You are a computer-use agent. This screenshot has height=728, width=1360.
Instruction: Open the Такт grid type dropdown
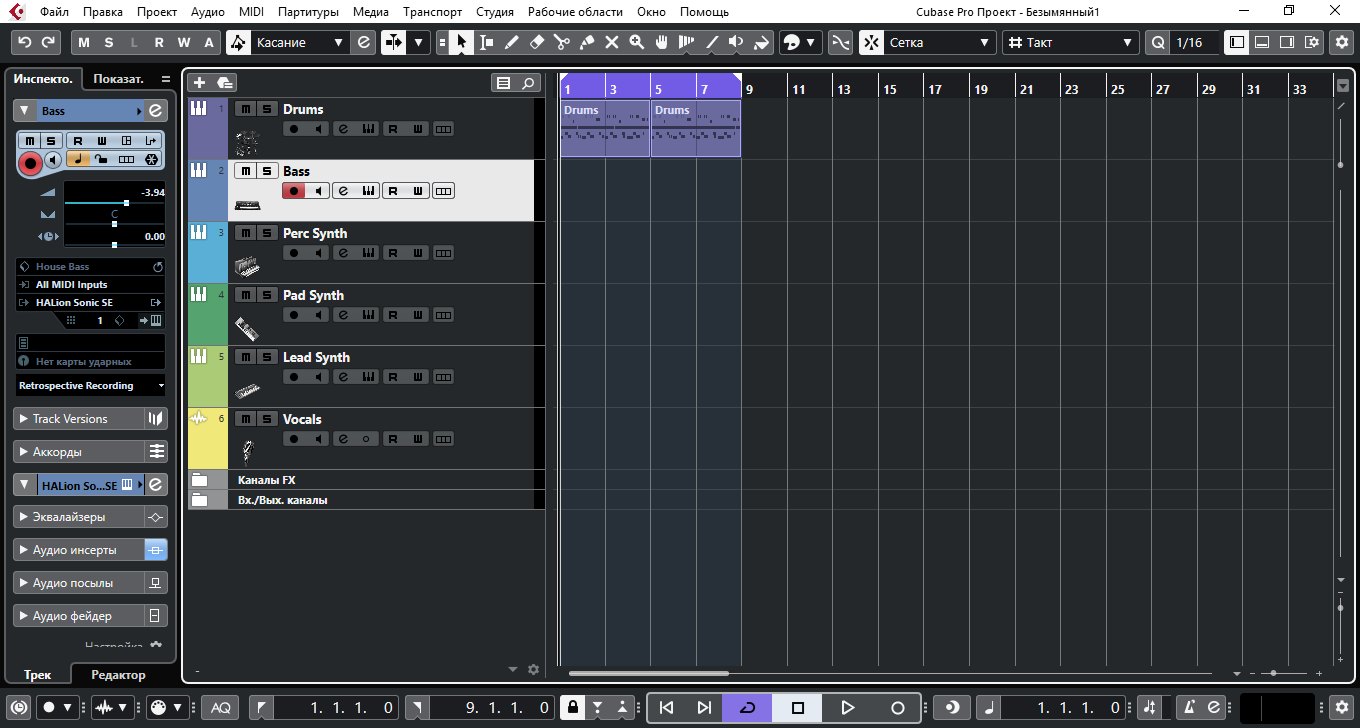coord(1071,43)
